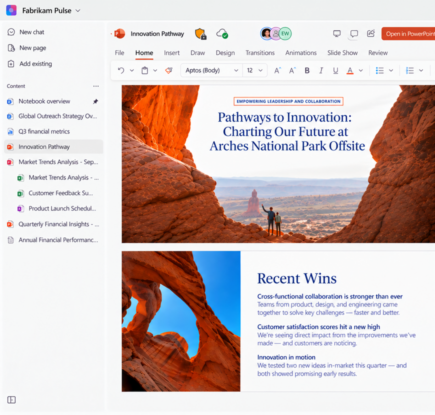This screenshot has width=435, height=415.
Task: Open the File menu
Action: 119,53
